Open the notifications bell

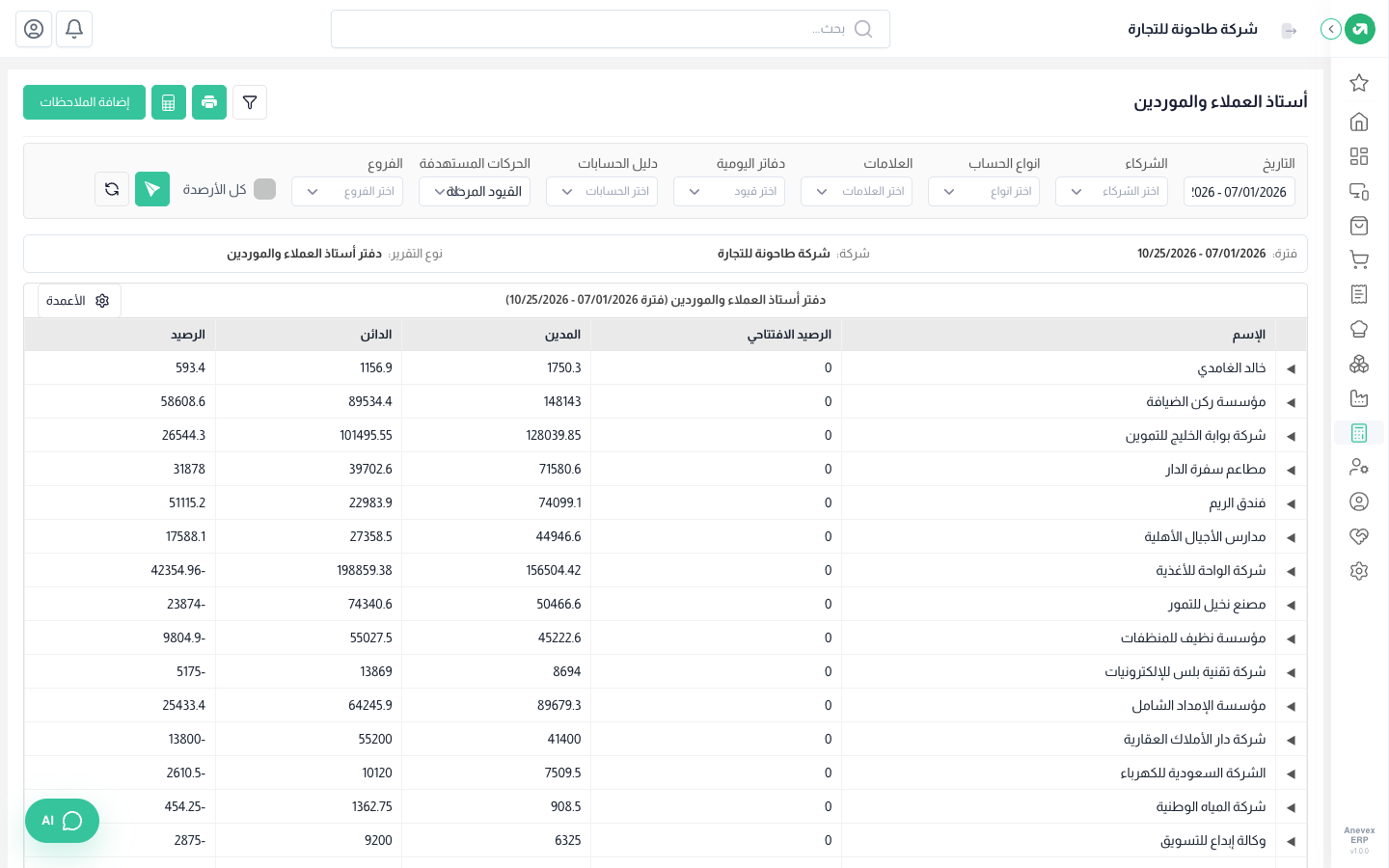pos(74,29)
